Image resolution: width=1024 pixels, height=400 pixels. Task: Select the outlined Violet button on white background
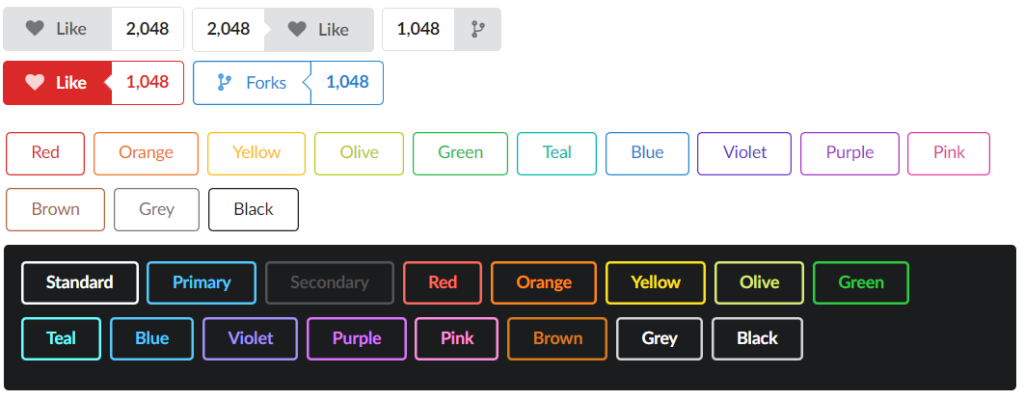(744, 153)
